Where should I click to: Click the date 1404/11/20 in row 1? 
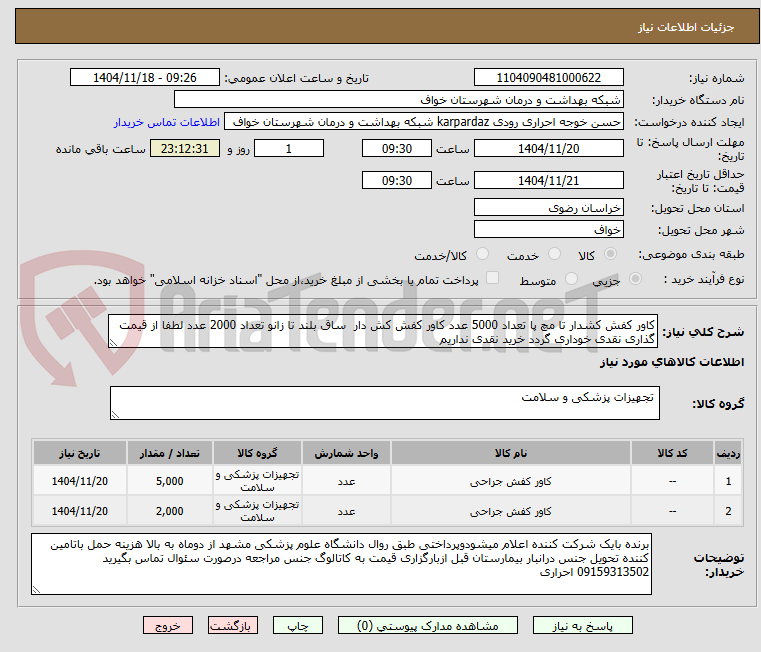(x=80, y=481)
